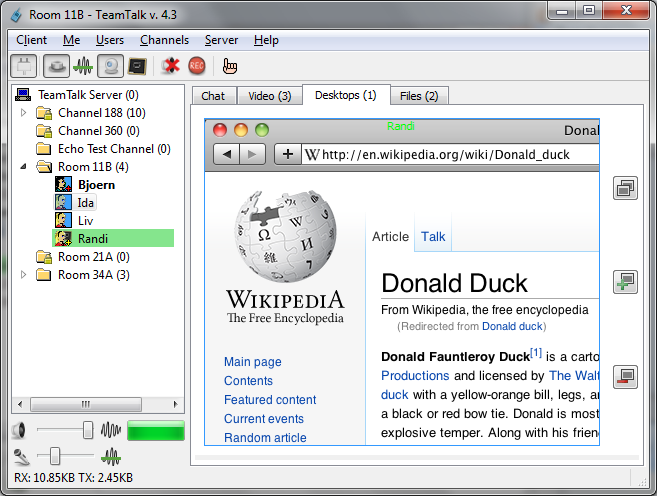Image resolution: width=657 pixels, height=496 pixels.
Task: Expand the Room 34A tree node
Action: coord(25,275)
